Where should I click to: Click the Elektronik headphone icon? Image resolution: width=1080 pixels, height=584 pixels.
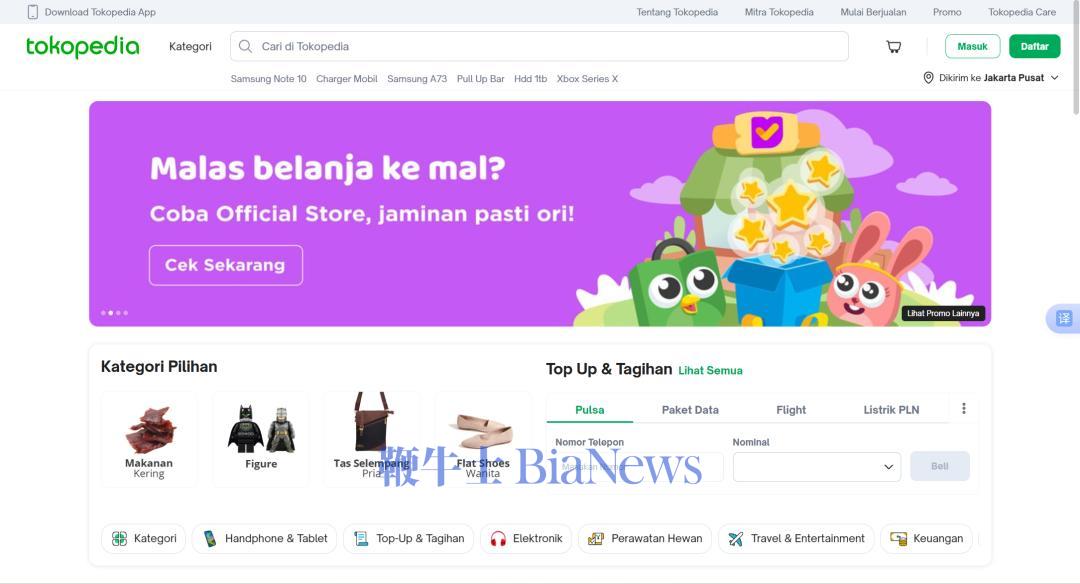click(x=498, y=539)
